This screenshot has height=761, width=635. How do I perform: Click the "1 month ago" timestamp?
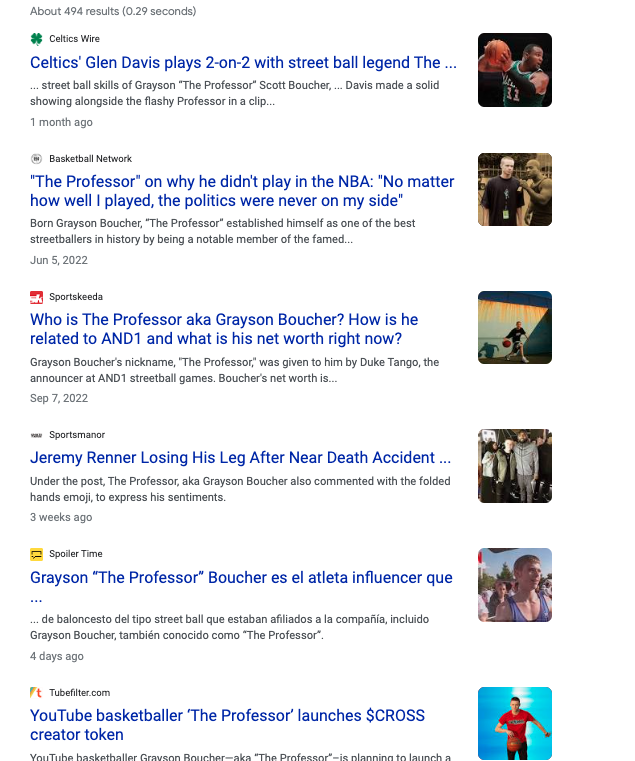[x=61, y=122]
